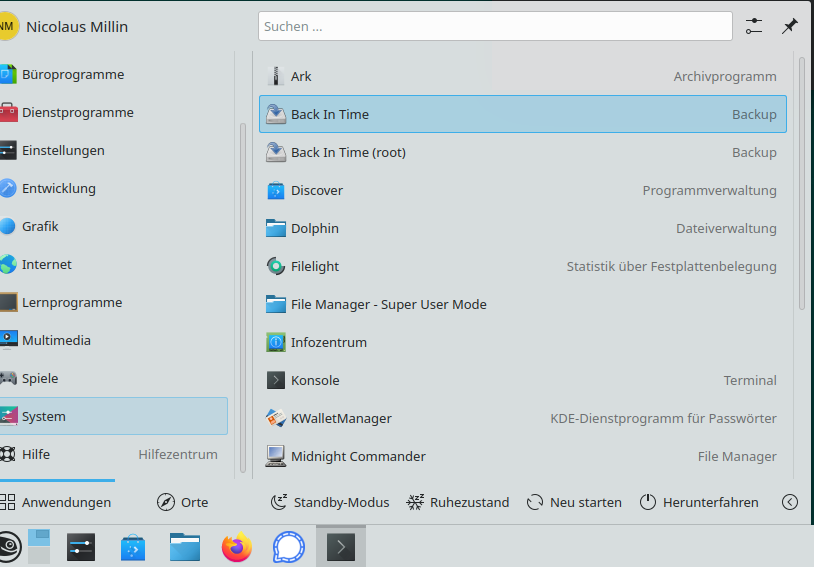Image resolution: width=814 pixels, height=567 pixels.
Task: Expand more session actions arrow
Action: [790, 502]
